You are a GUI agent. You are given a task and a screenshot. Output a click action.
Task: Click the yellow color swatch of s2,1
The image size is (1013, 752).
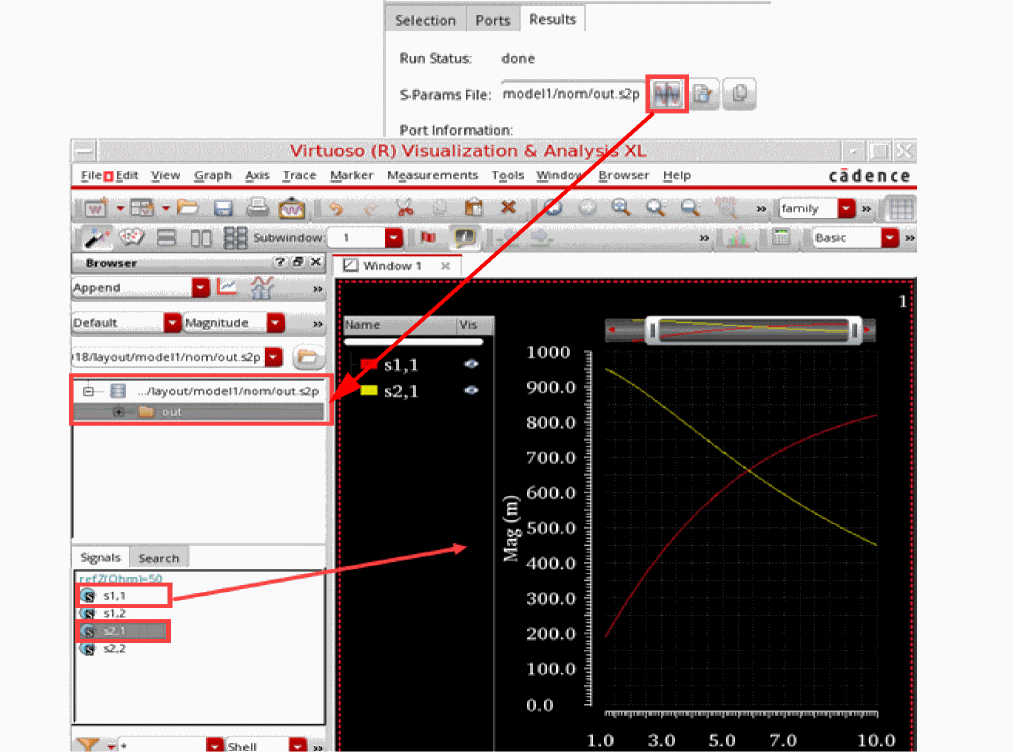point(369,390)
